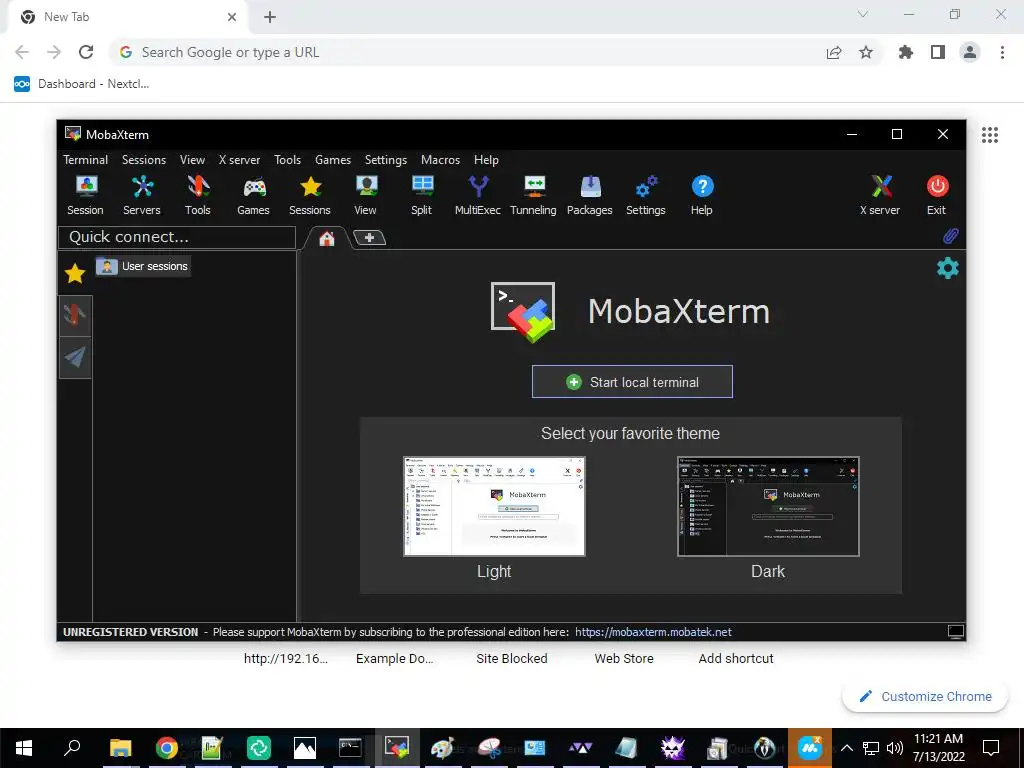Open the Terminal menu
1024x768 pixels.
pos(86,159)
